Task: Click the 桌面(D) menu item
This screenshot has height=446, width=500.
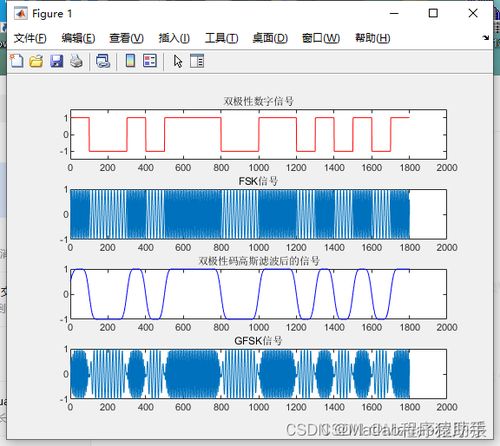Action: 270,38
